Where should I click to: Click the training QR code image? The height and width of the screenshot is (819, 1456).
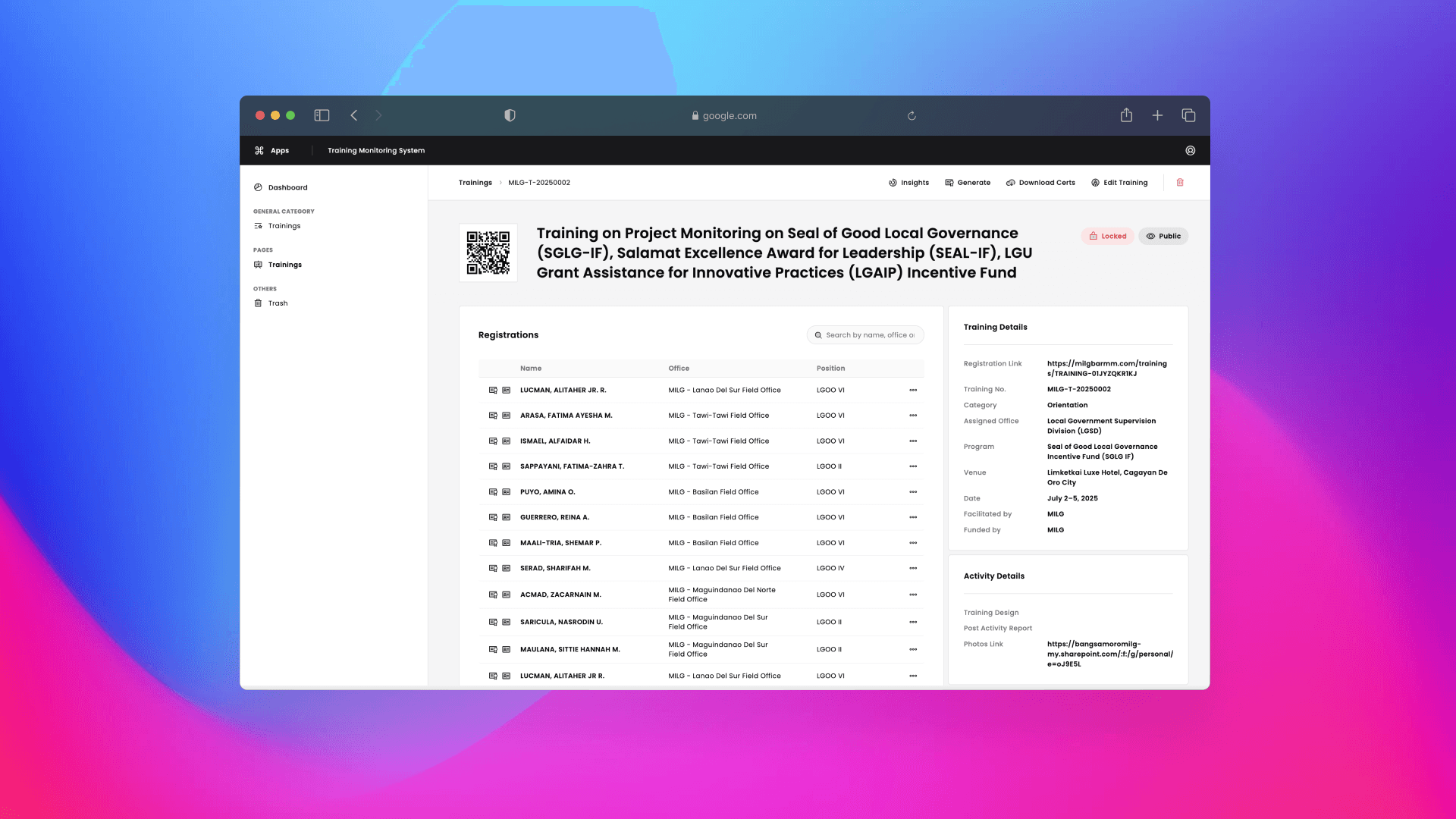[x=488, y=253]
